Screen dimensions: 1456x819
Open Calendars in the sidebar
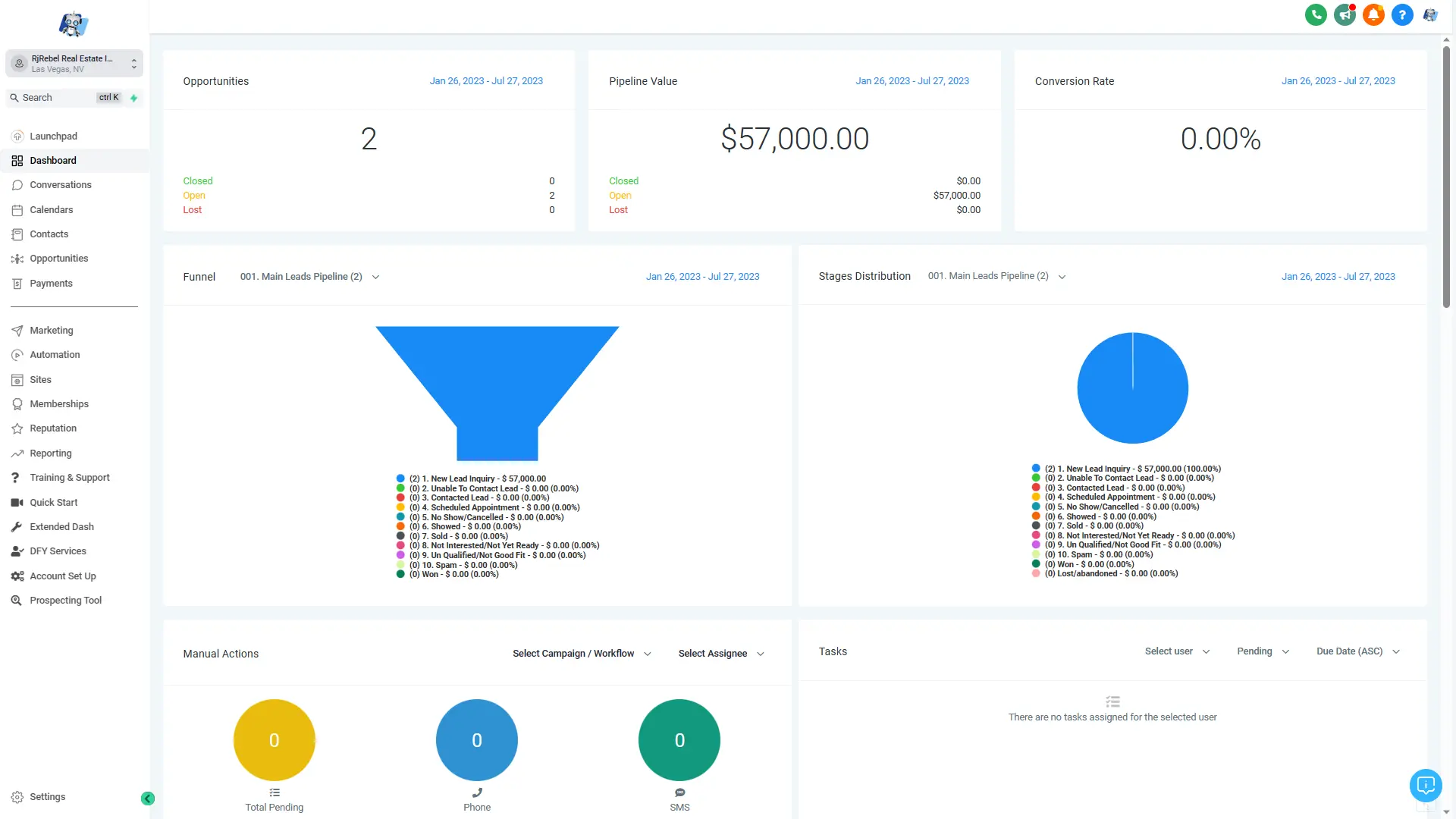tap(52, 209)
